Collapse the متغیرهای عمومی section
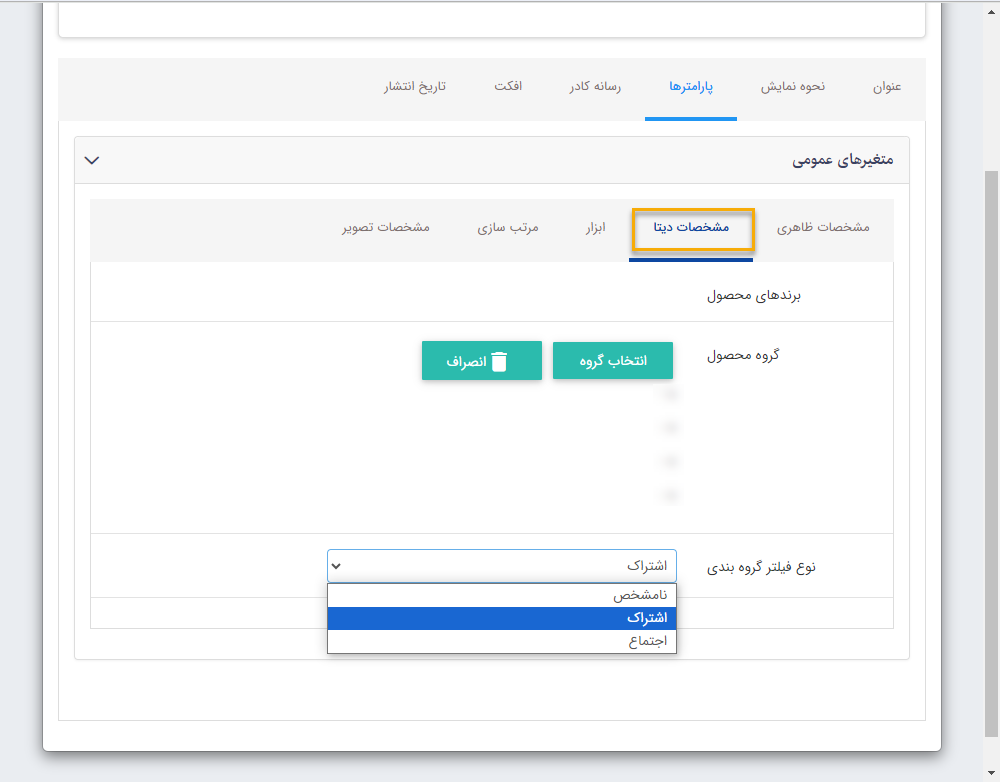 coord(92,159)
